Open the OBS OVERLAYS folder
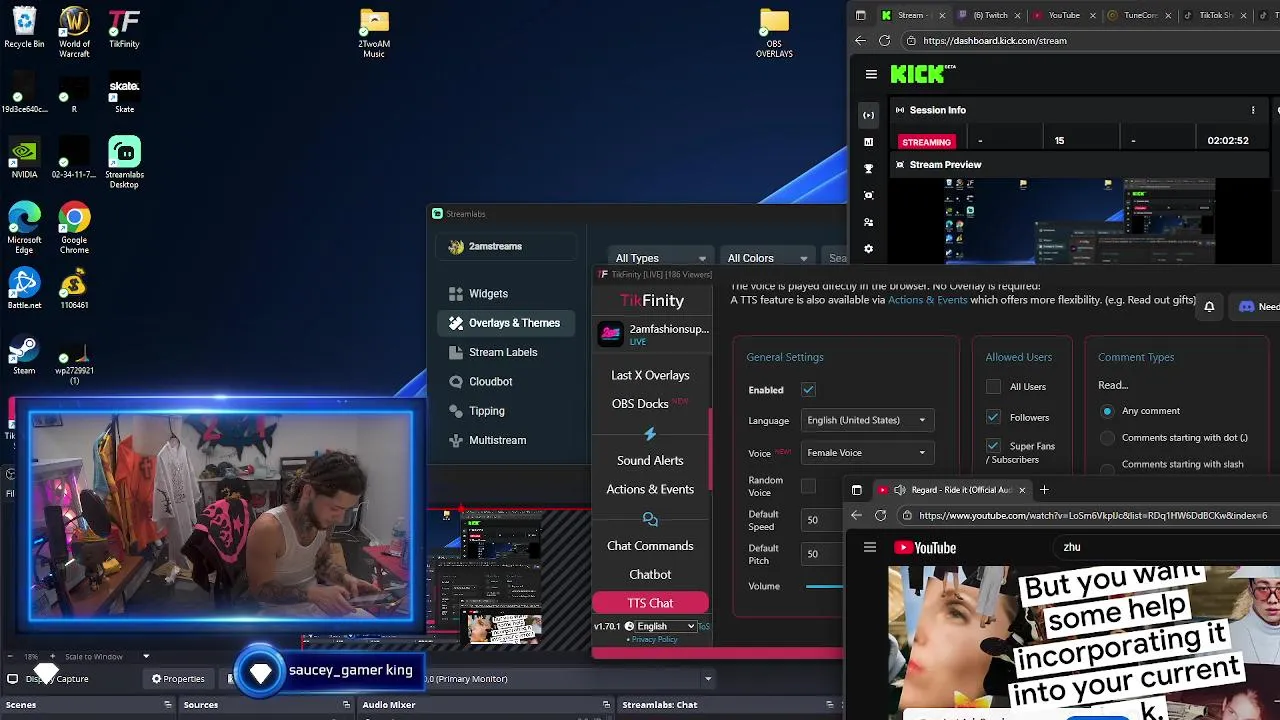 [774, 32]
